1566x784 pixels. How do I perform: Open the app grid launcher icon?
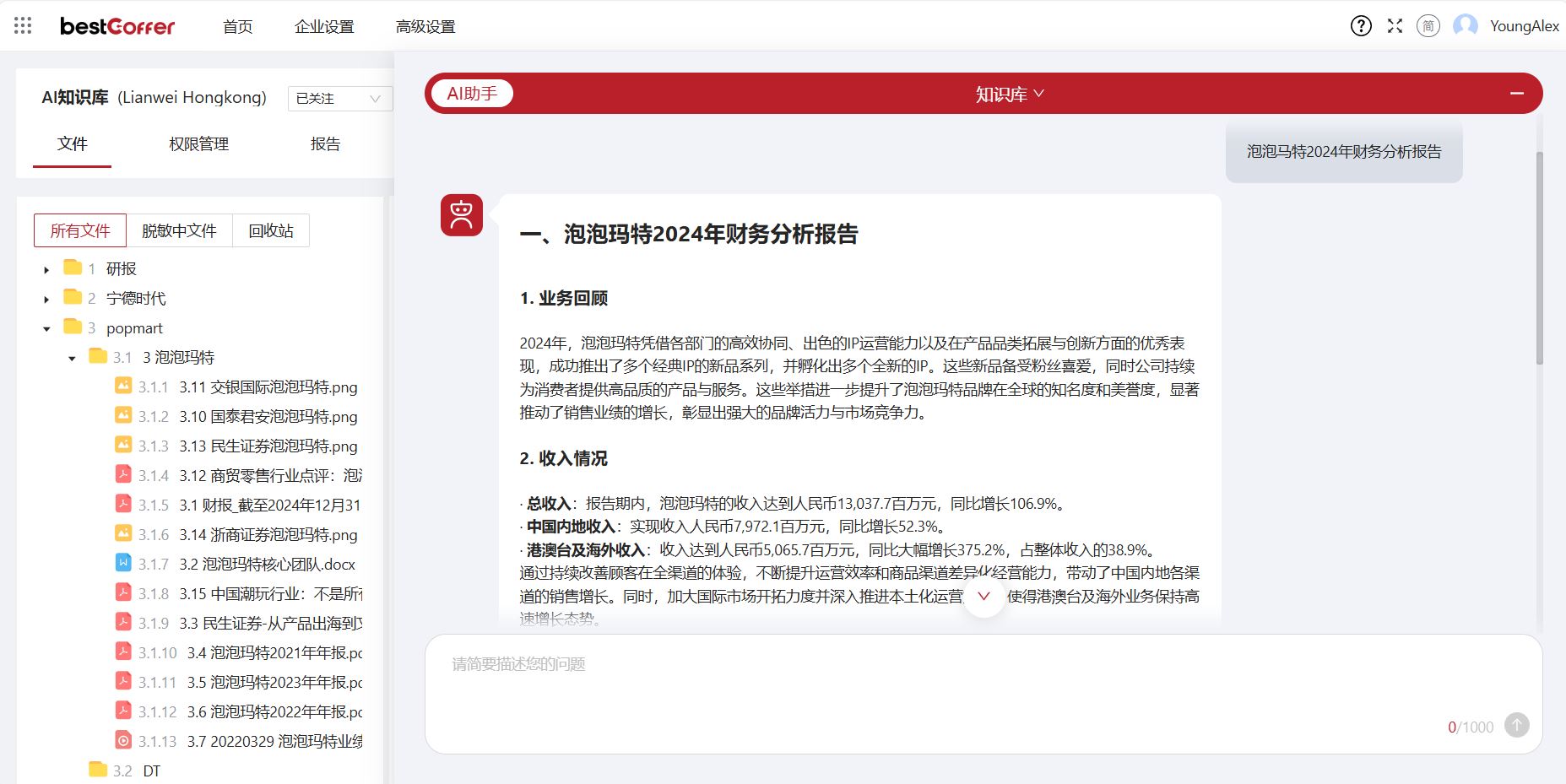click(x=23, y=26)
